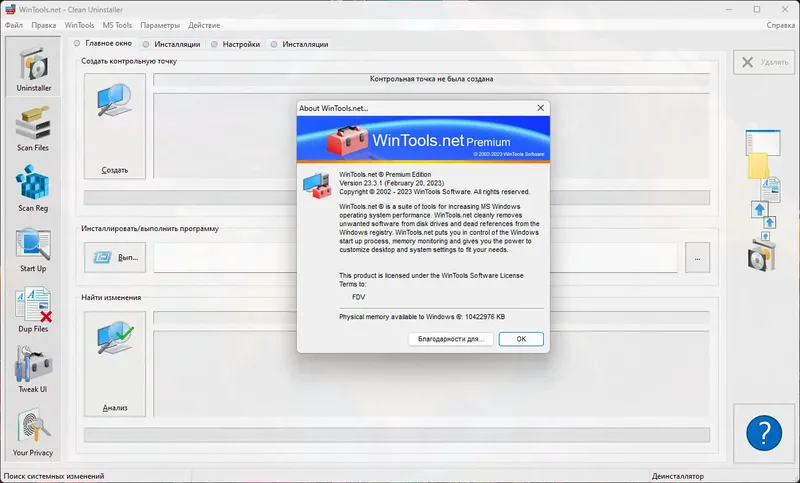Open the Dup Files tool
Image resolution: width=800 pixels, height=483 pixels.
click(x=33, y=310)
